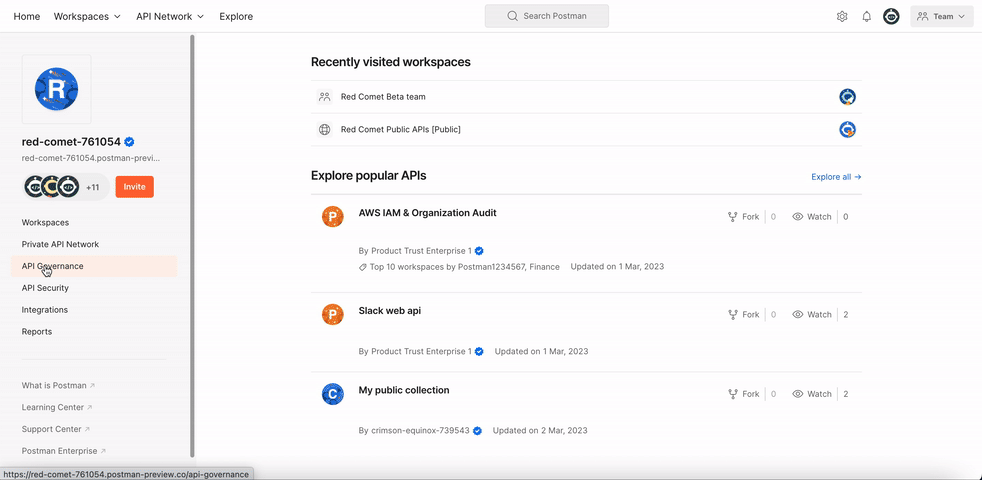The height and width of the screenshot is (480, 982).
Task: Click the red-comet-761054 team name
Action: pos(71,142)
